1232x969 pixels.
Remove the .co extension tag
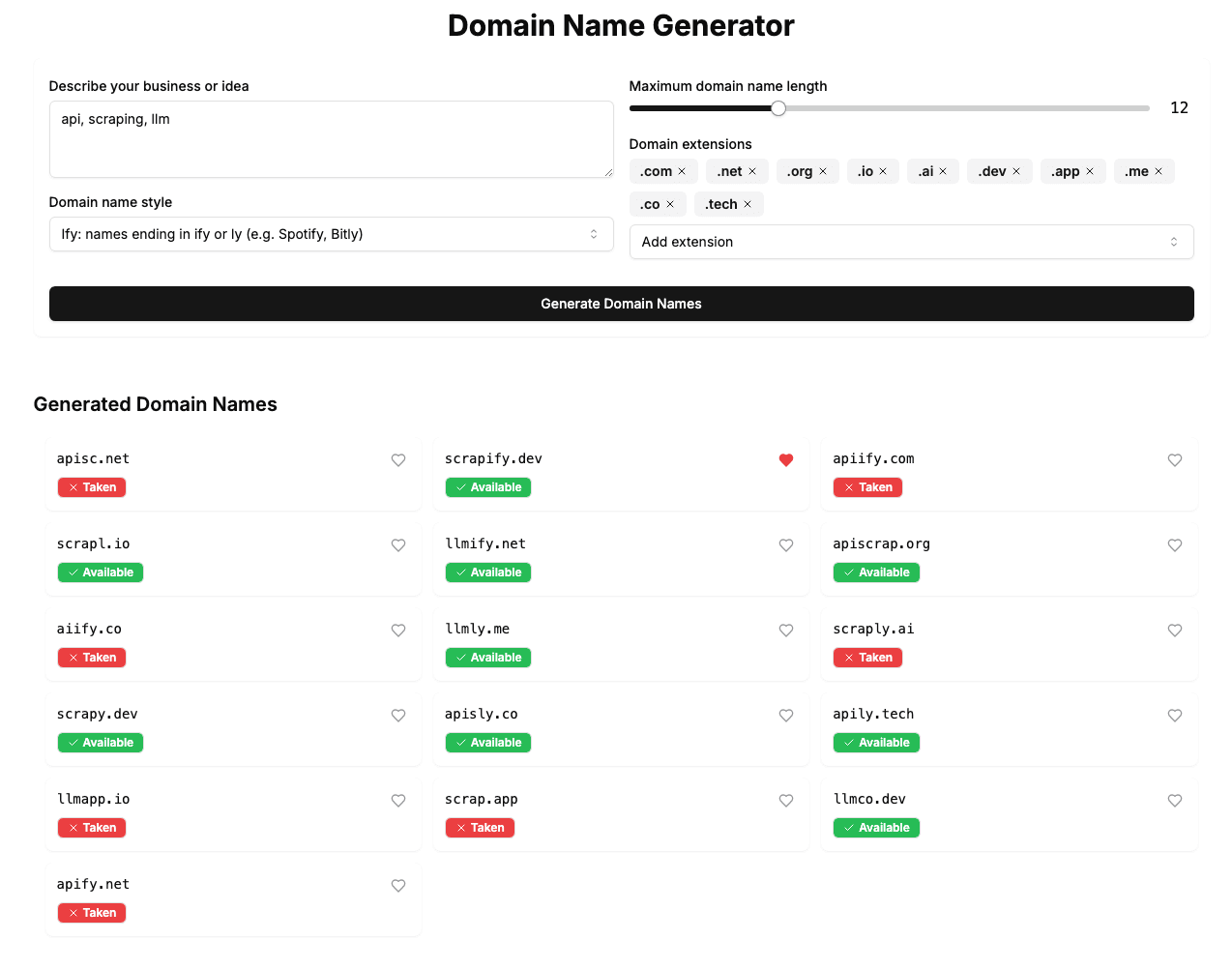(670, 204)
